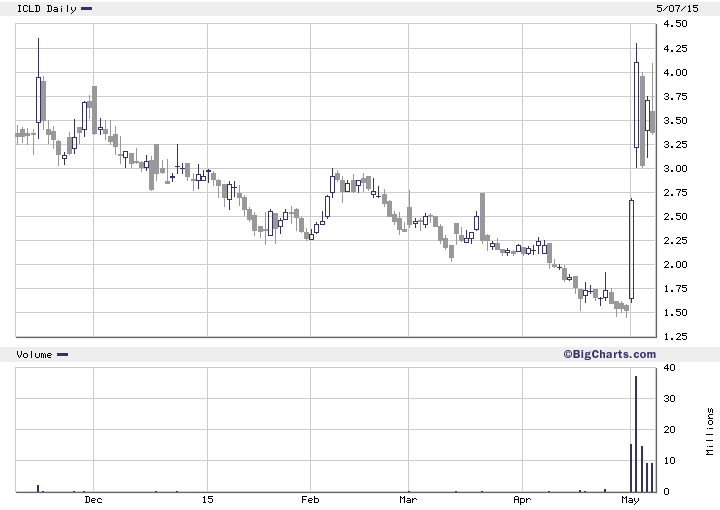This screenshot has width=720, height=510.
Task: Click the 20 volume axis label
Action: [x=669, y=430]
